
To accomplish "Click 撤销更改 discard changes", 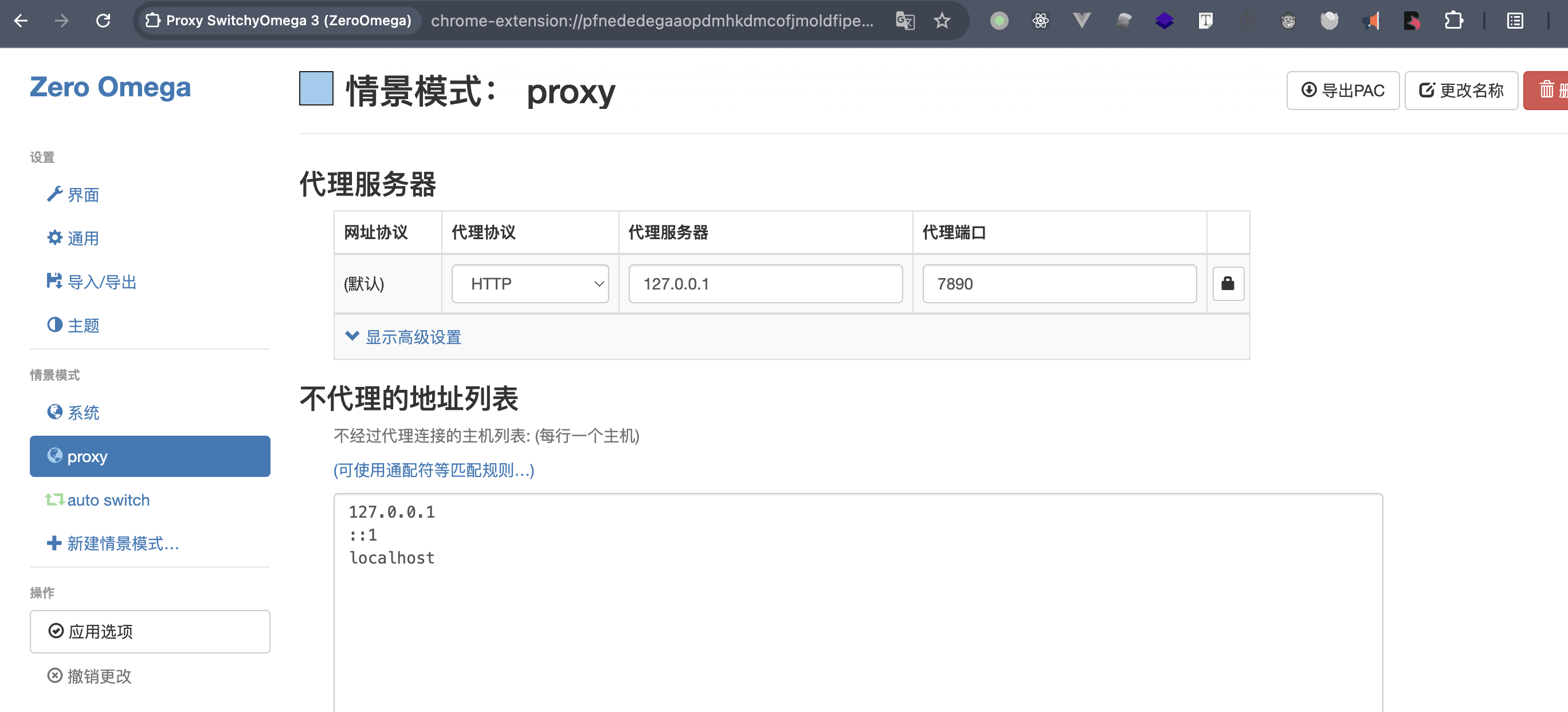I will click(89, 675).
